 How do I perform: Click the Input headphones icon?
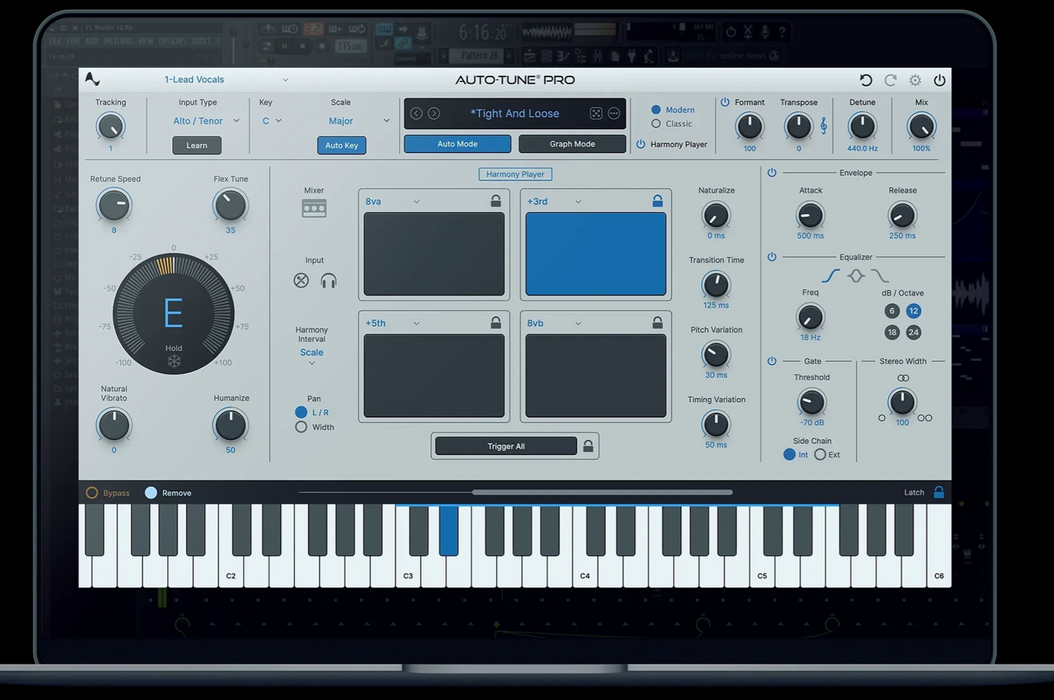[x=329, y=280]
